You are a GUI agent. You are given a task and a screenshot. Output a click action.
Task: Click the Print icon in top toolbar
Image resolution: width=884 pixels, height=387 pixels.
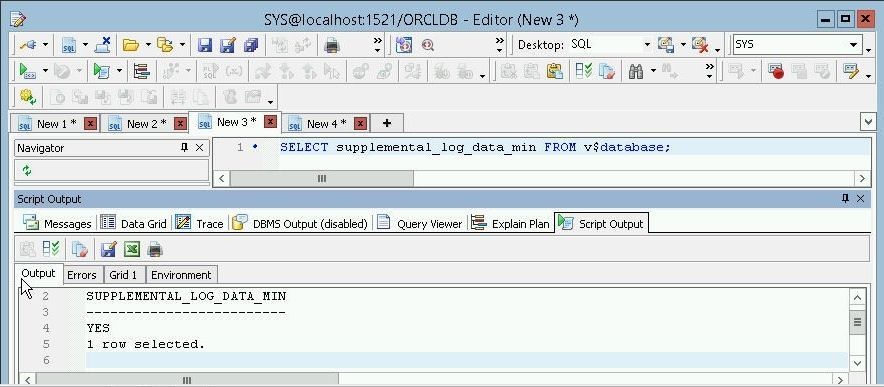(332, 45)
